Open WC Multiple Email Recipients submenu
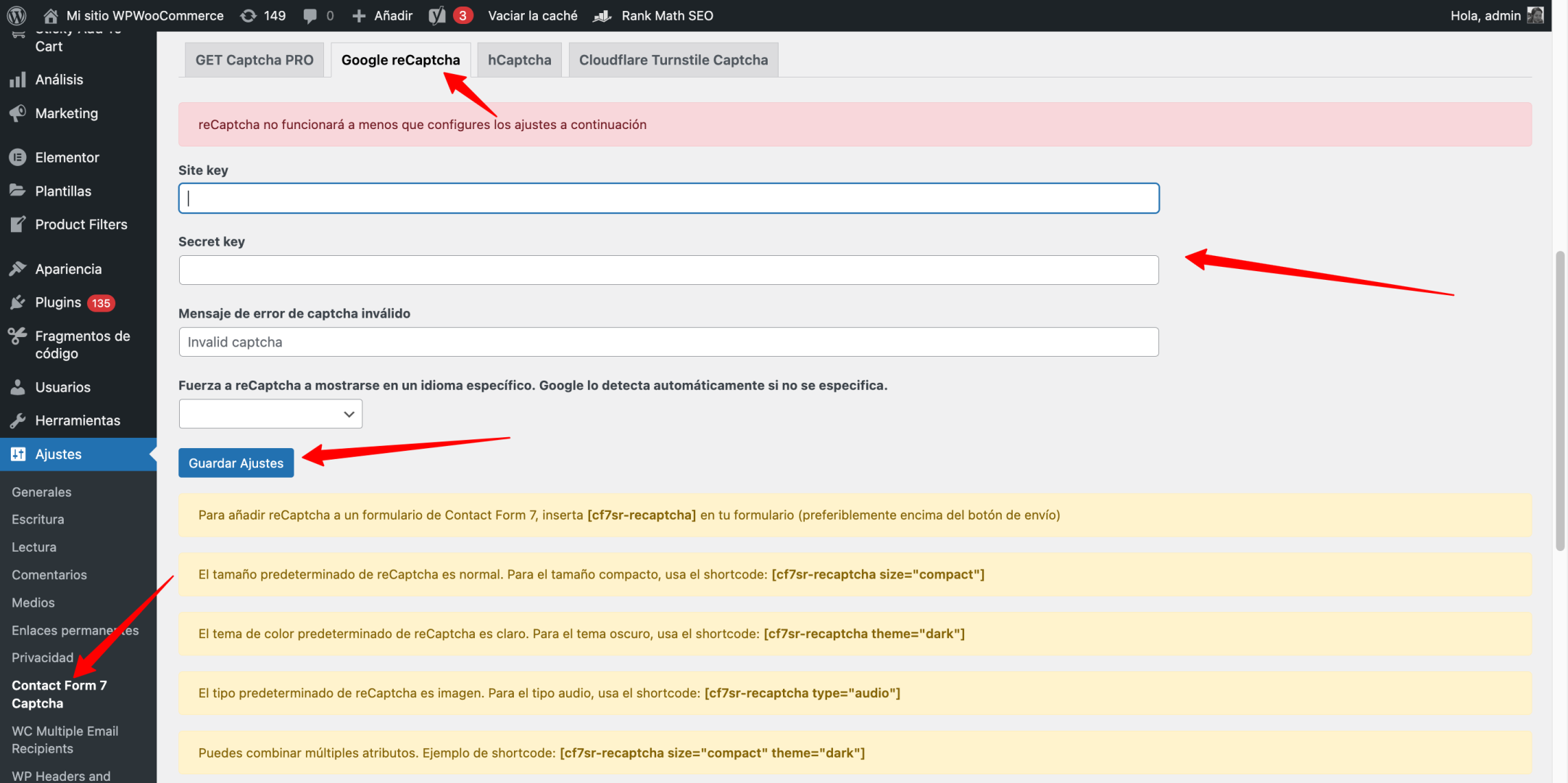 65,739
